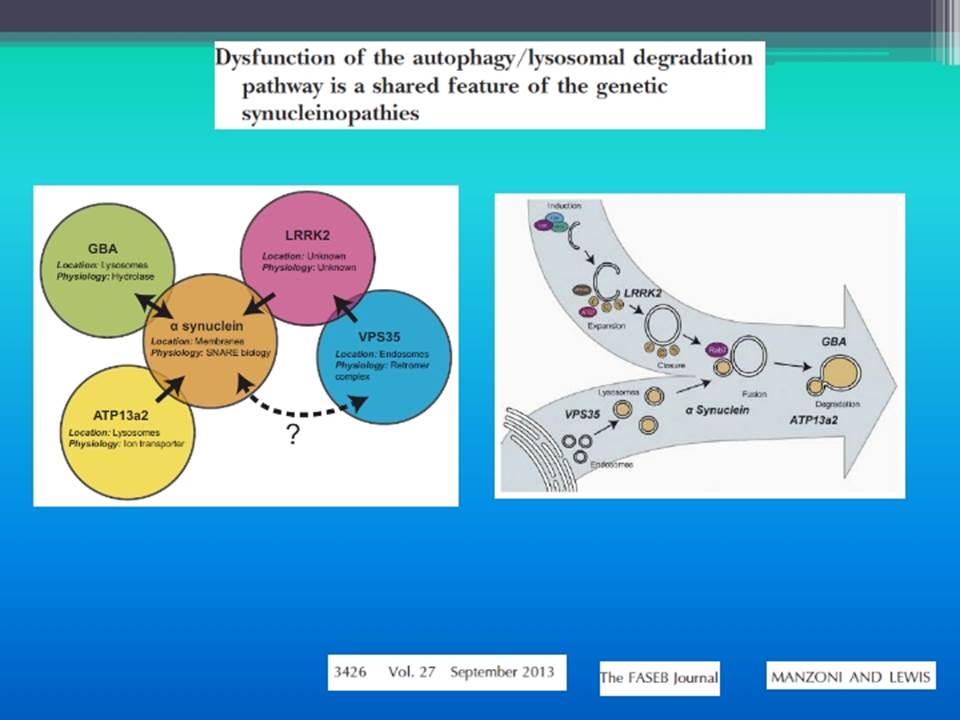Click the 'Induction' label in the pathway figure
Viewport: 960px width, 720px height.
click(x=564, y=206)
